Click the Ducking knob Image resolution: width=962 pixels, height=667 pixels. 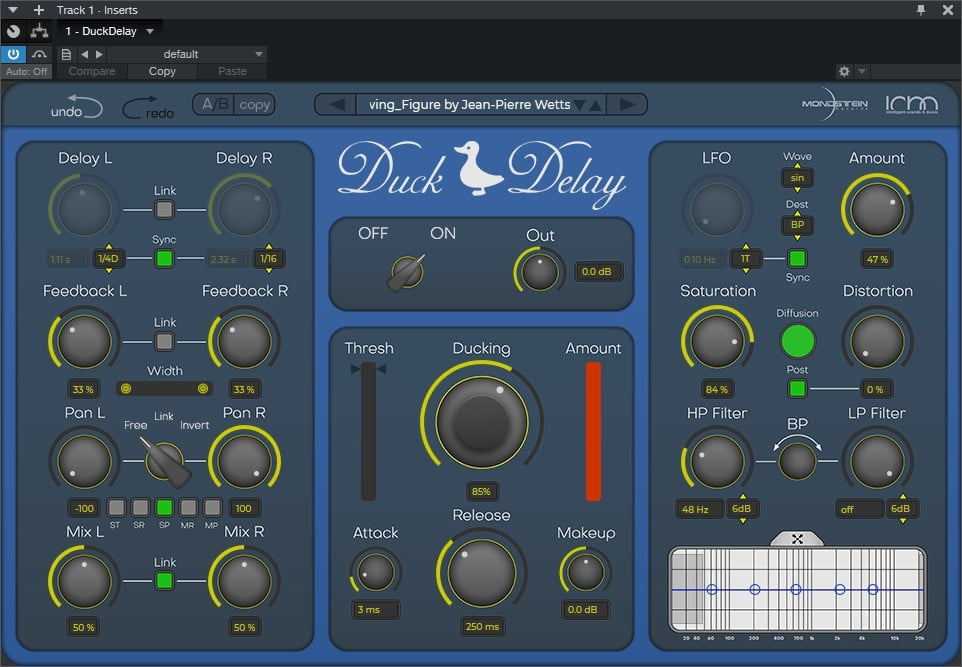tap(482, 422)
